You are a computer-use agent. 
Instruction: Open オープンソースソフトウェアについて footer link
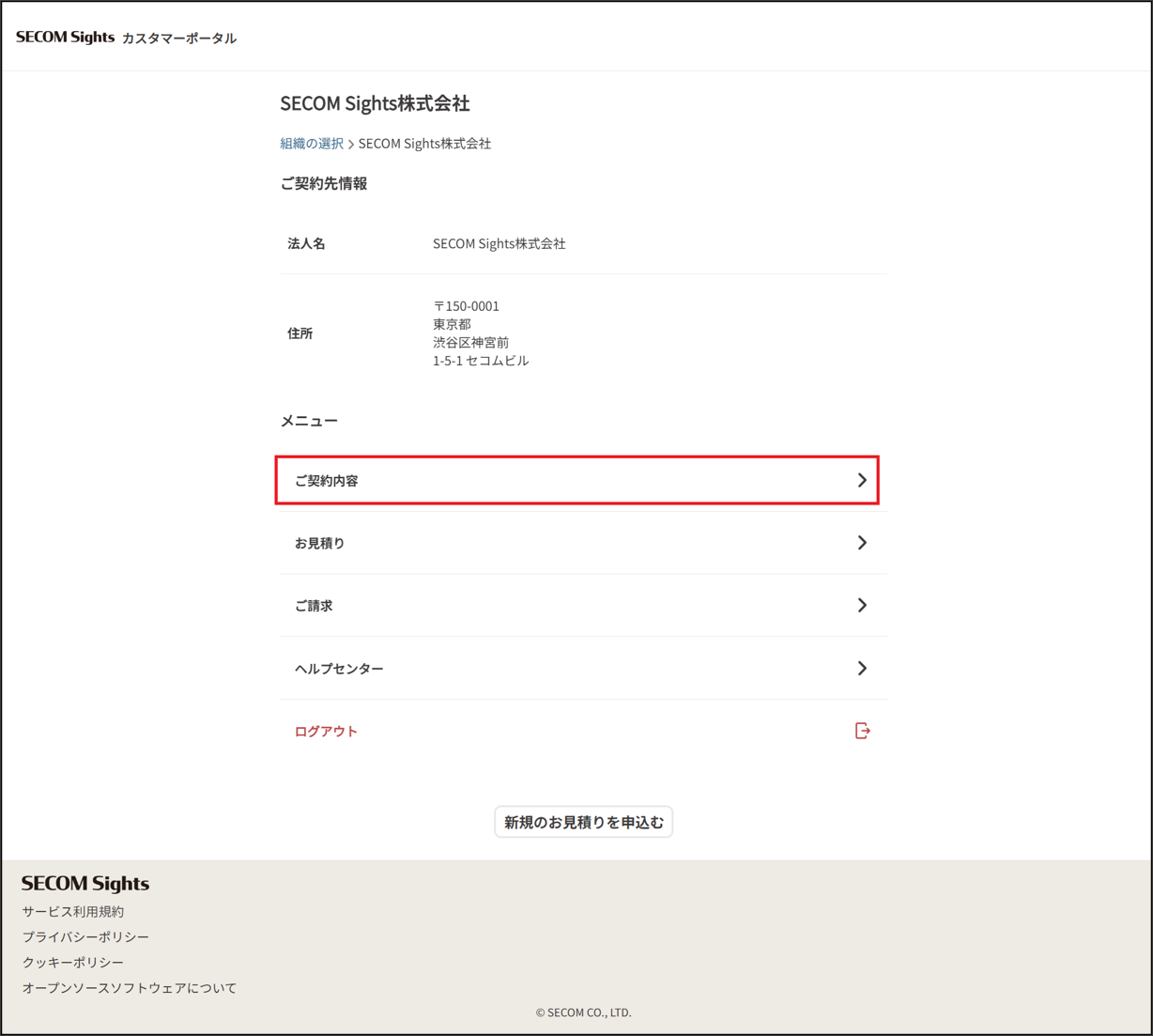point(130,987)
